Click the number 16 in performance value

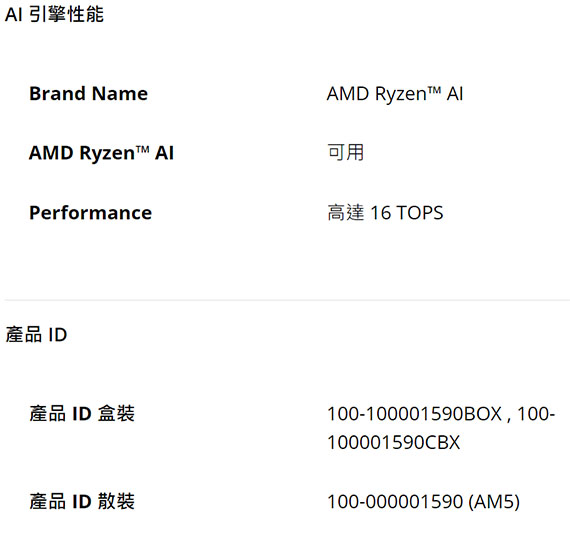380,213
